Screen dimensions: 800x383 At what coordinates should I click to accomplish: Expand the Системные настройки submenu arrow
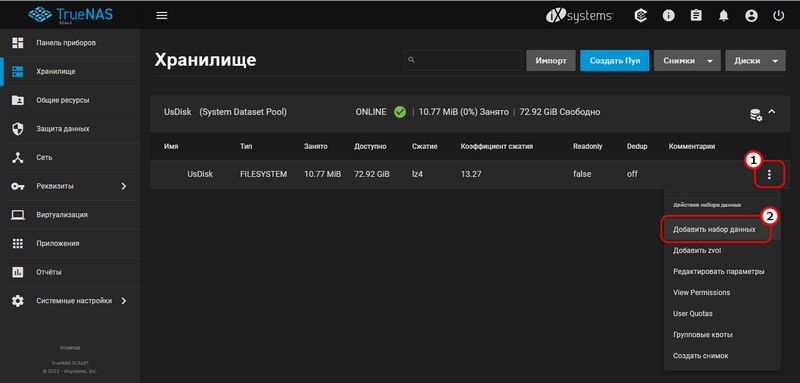click(x=123, y=301)
